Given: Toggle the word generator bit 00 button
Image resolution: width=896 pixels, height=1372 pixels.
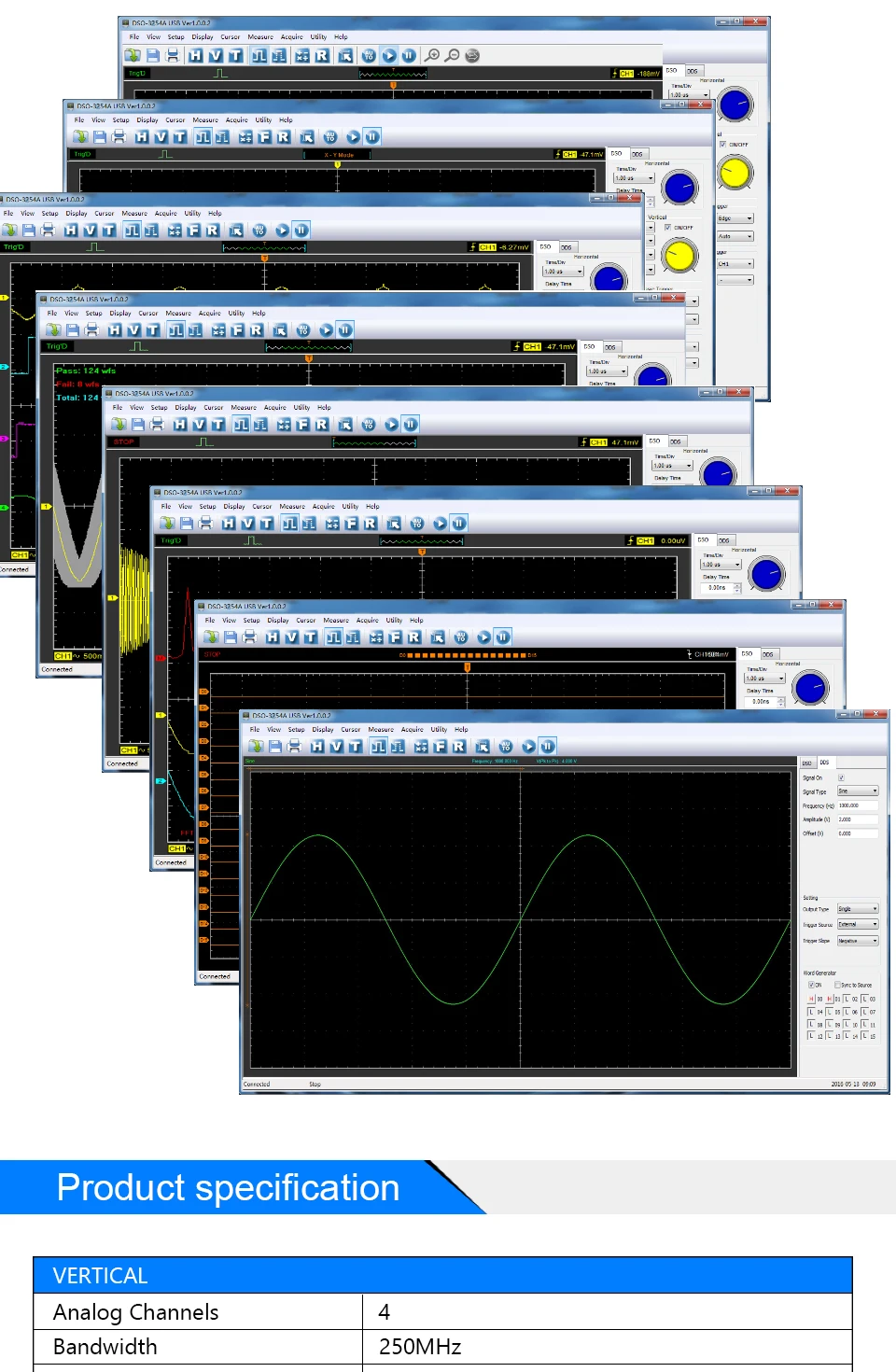Looking at the screenshot, I should pyautogui.click(x=811, y=999).
